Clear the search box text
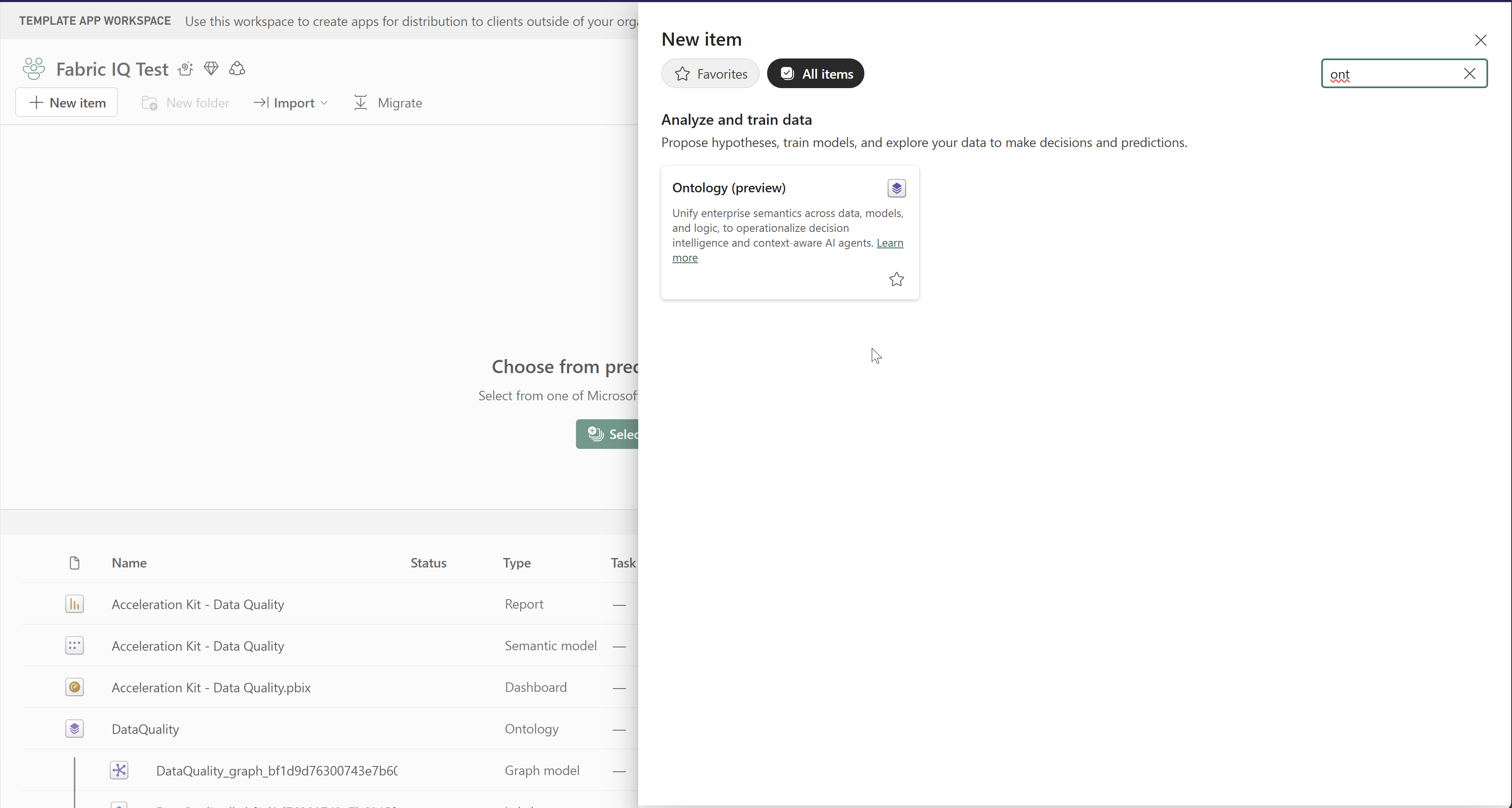The height and width of the screenshot is (808, 1512). pyautogui.click(x=1469, y=73)
